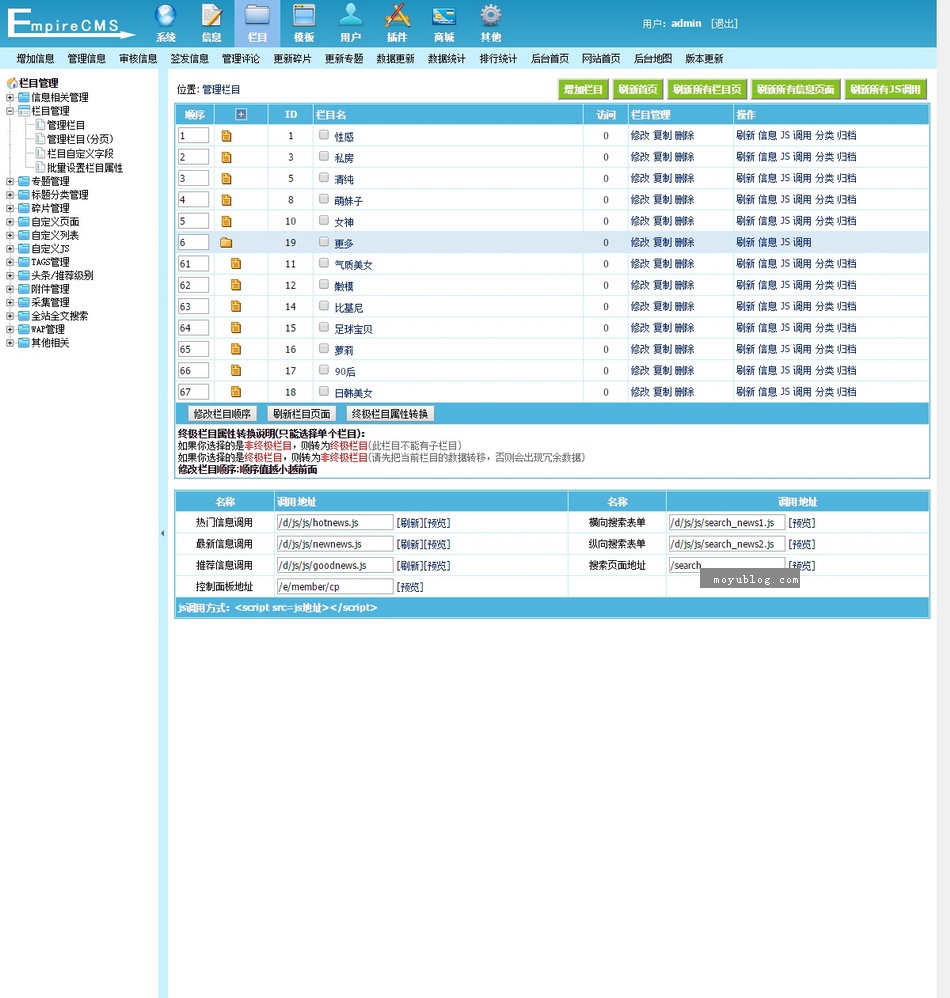The image size is (950, 998).
Task: Collapse the 栏目管理 tree node
Action: tap(10, 111)
